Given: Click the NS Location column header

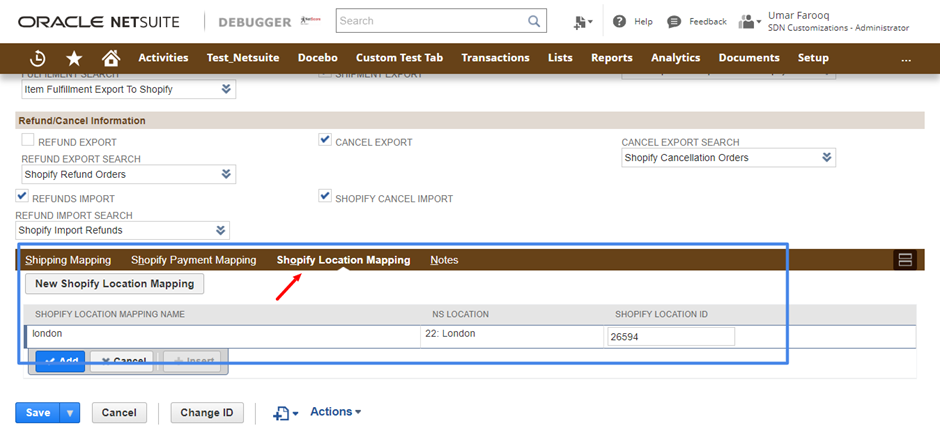Looking at the screenshot, I should (x=460, y=314).
